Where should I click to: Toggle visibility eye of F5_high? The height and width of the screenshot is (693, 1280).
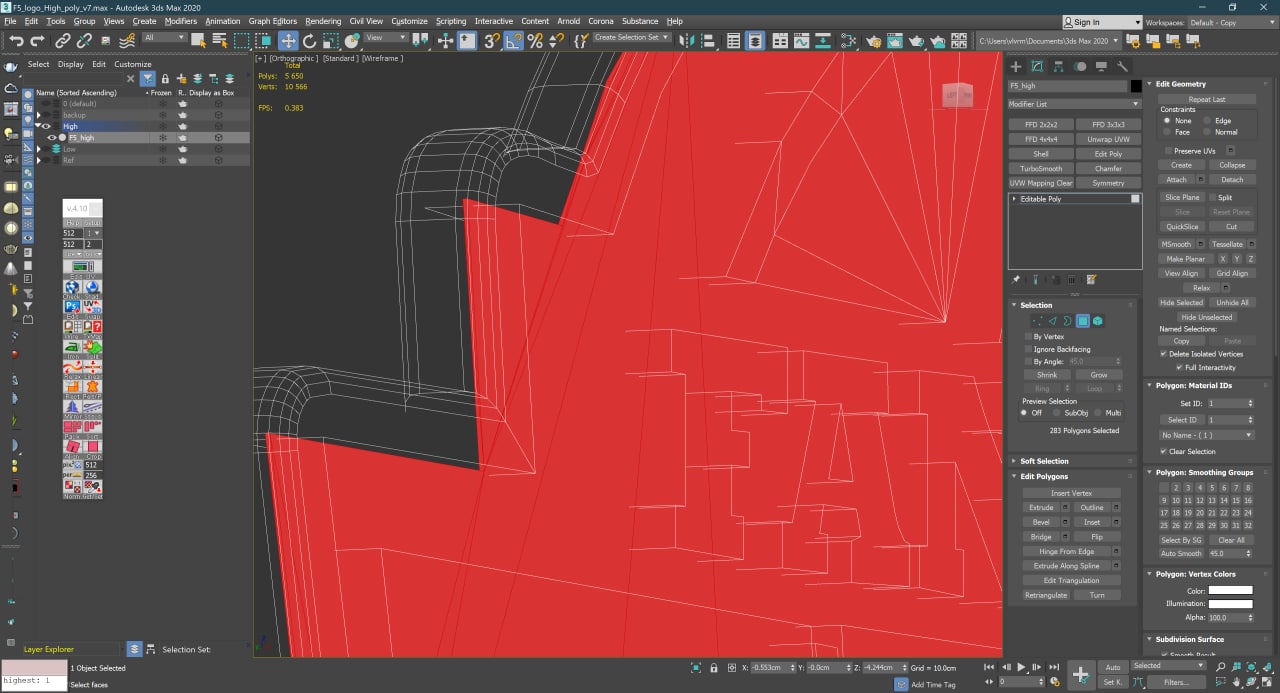click(52, 138)
